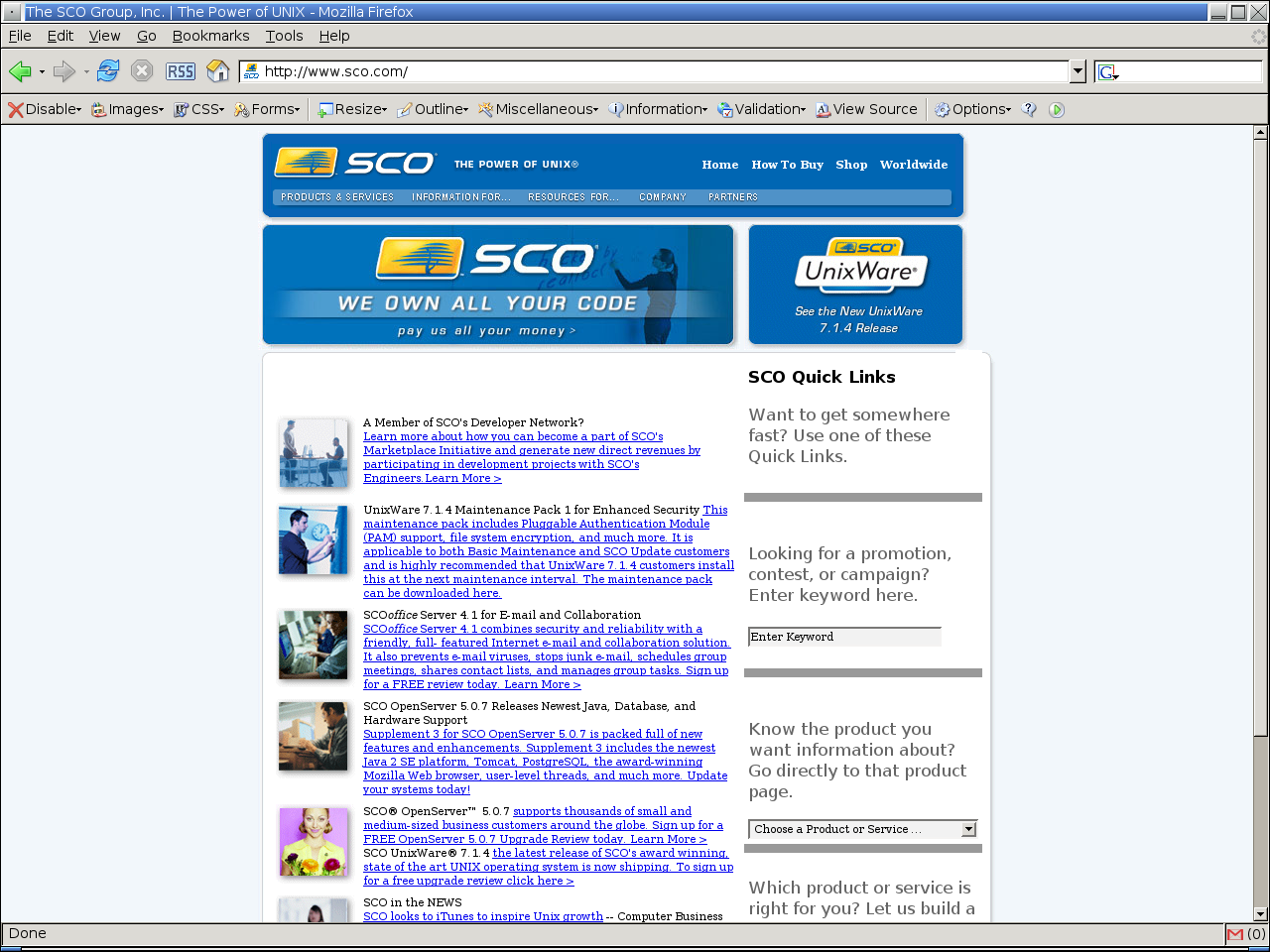This screenshot has width=1270, height=952.
Task: Click the Worldwide header link
Action: point(914,165)
